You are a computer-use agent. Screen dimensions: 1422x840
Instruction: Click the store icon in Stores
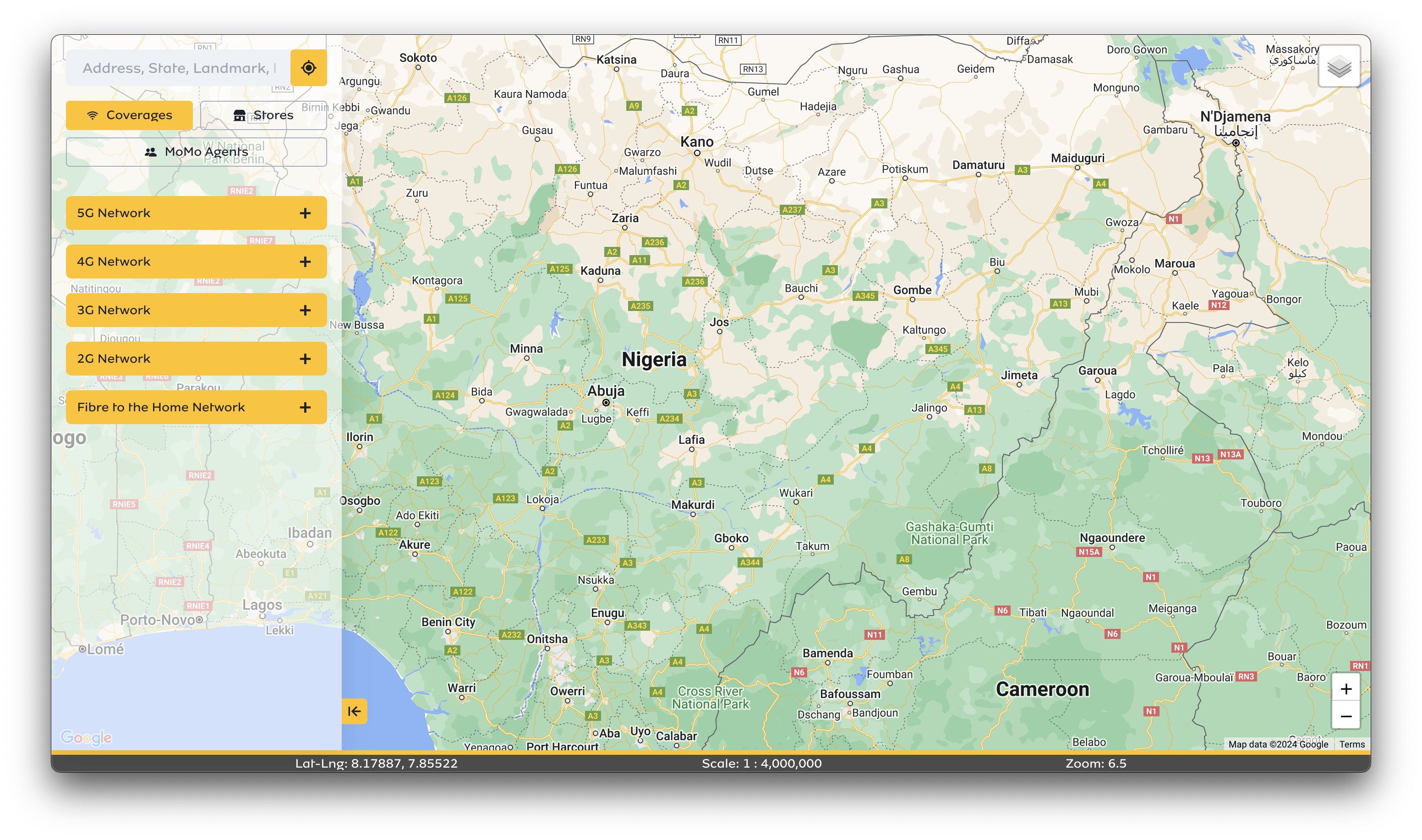pos(240,115)
